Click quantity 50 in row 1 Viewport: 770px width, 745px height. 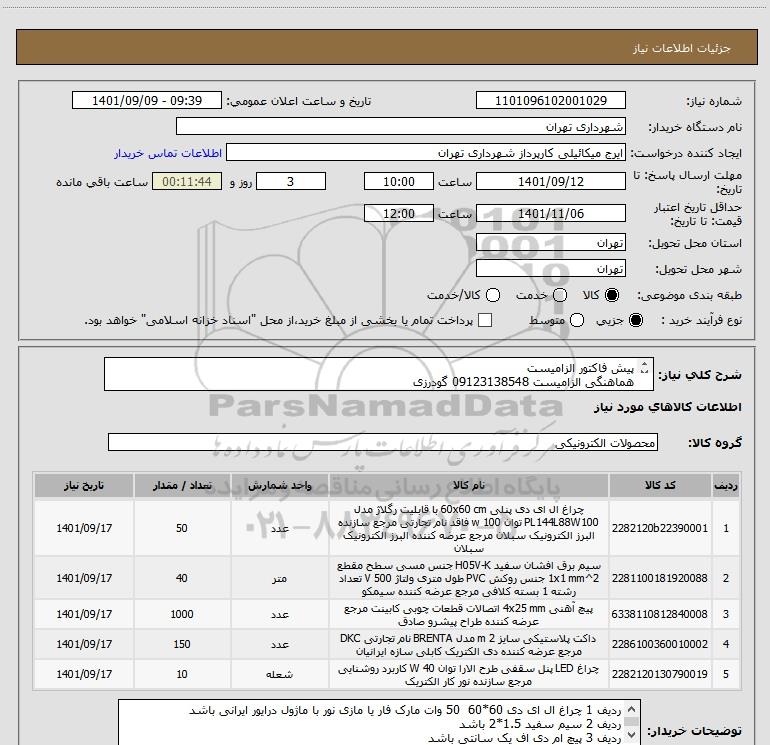182,528
